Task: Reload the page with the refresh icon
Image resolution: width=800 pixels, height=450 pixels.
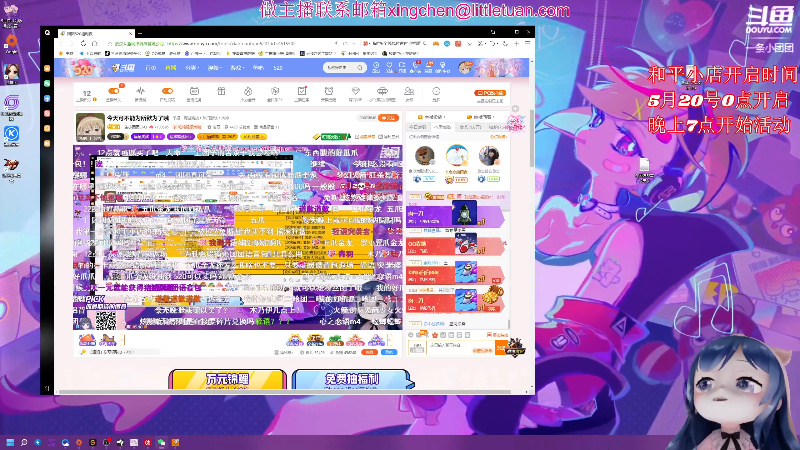Action: (83, 44)
